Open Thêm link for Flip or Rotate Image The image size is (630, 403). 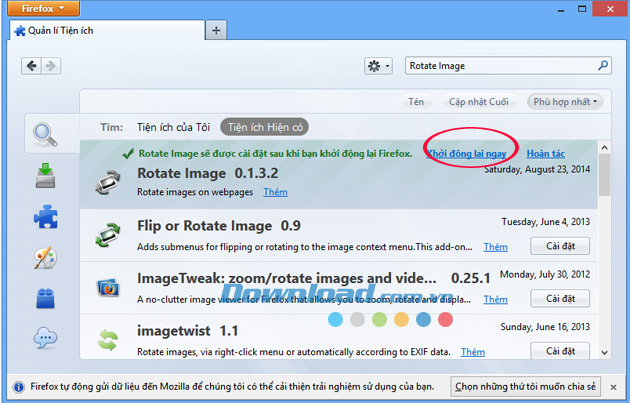coord(495,247)
